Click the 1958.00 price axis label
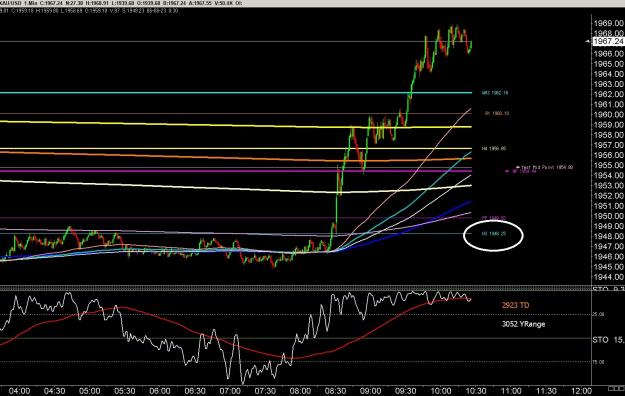 click(609, 135)
